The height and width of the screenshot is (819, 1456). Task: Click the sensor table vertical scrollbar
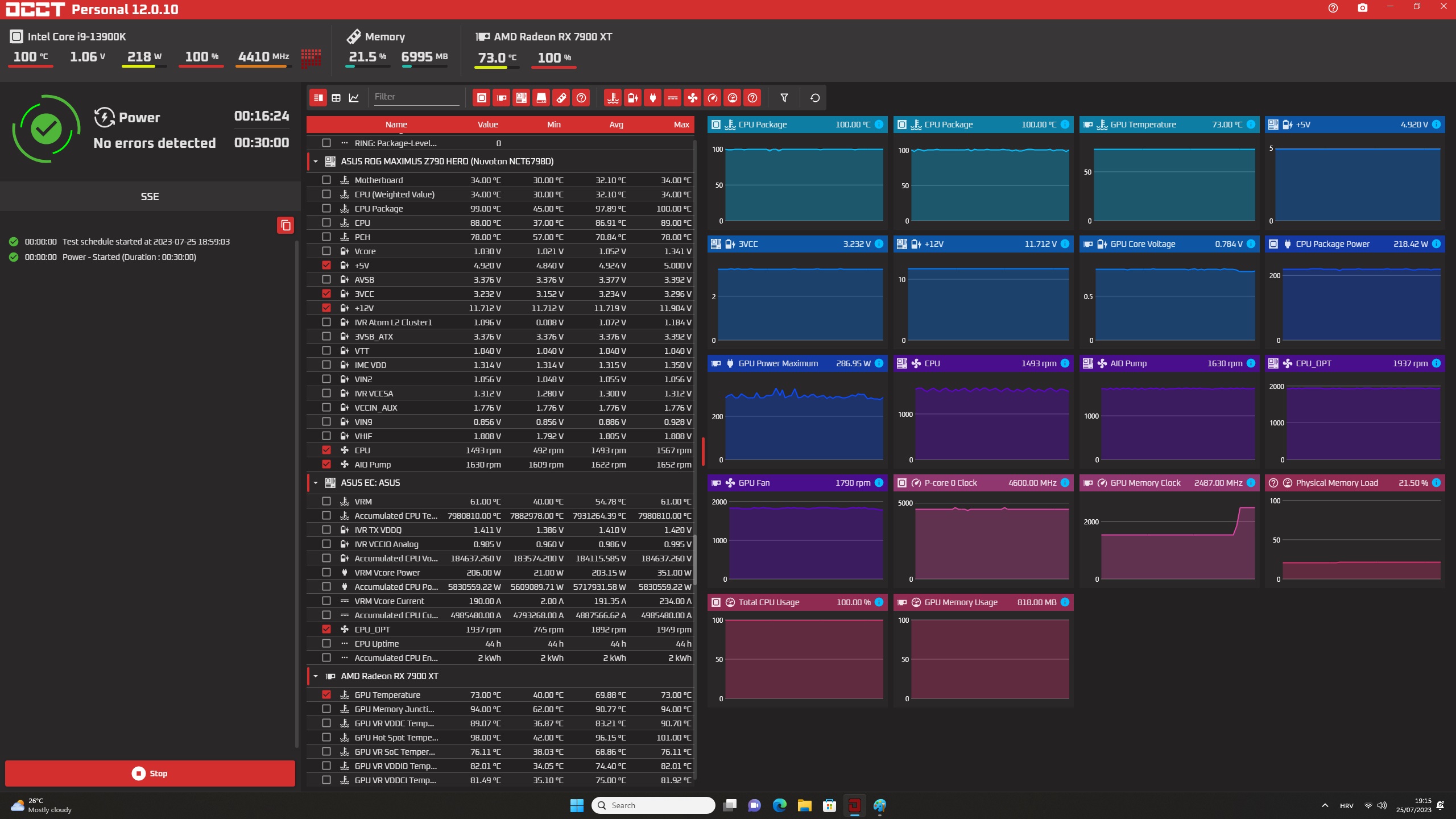click(695, 560)
